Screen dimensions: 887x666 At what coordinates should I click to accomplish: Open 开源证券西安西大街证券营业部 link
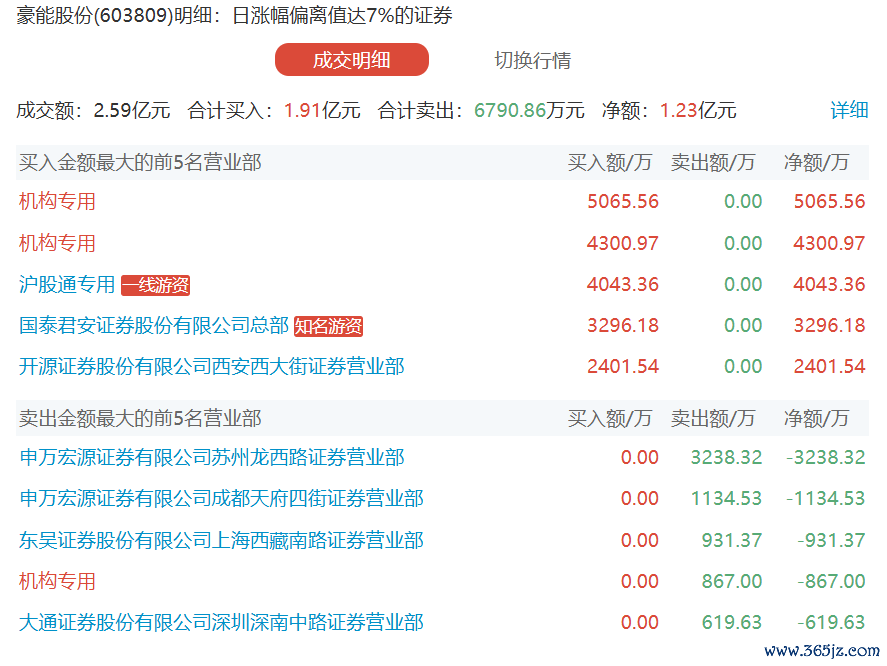(212, 367)
